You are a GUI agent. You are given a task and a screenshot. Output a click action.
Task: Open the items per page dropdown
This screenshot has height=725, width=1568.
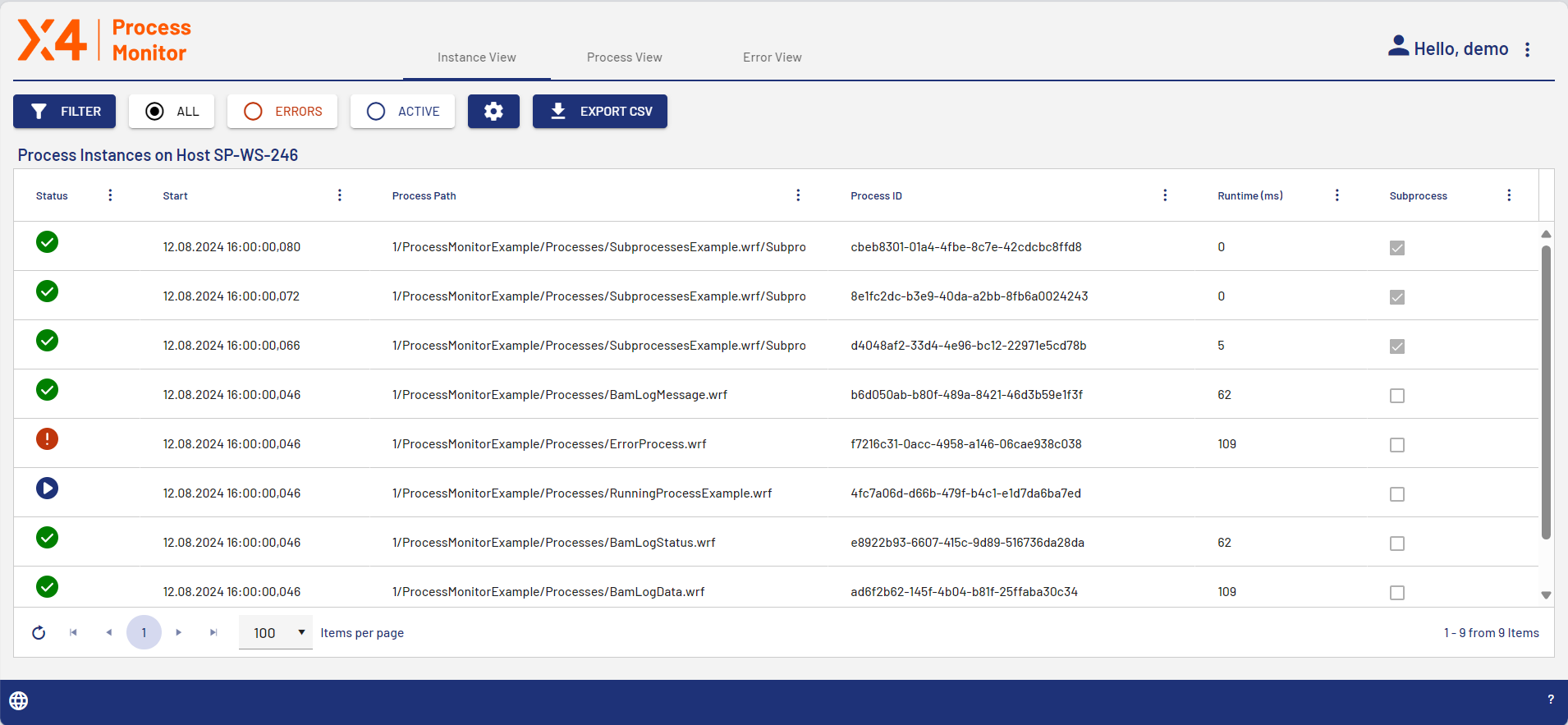(276, 633)
